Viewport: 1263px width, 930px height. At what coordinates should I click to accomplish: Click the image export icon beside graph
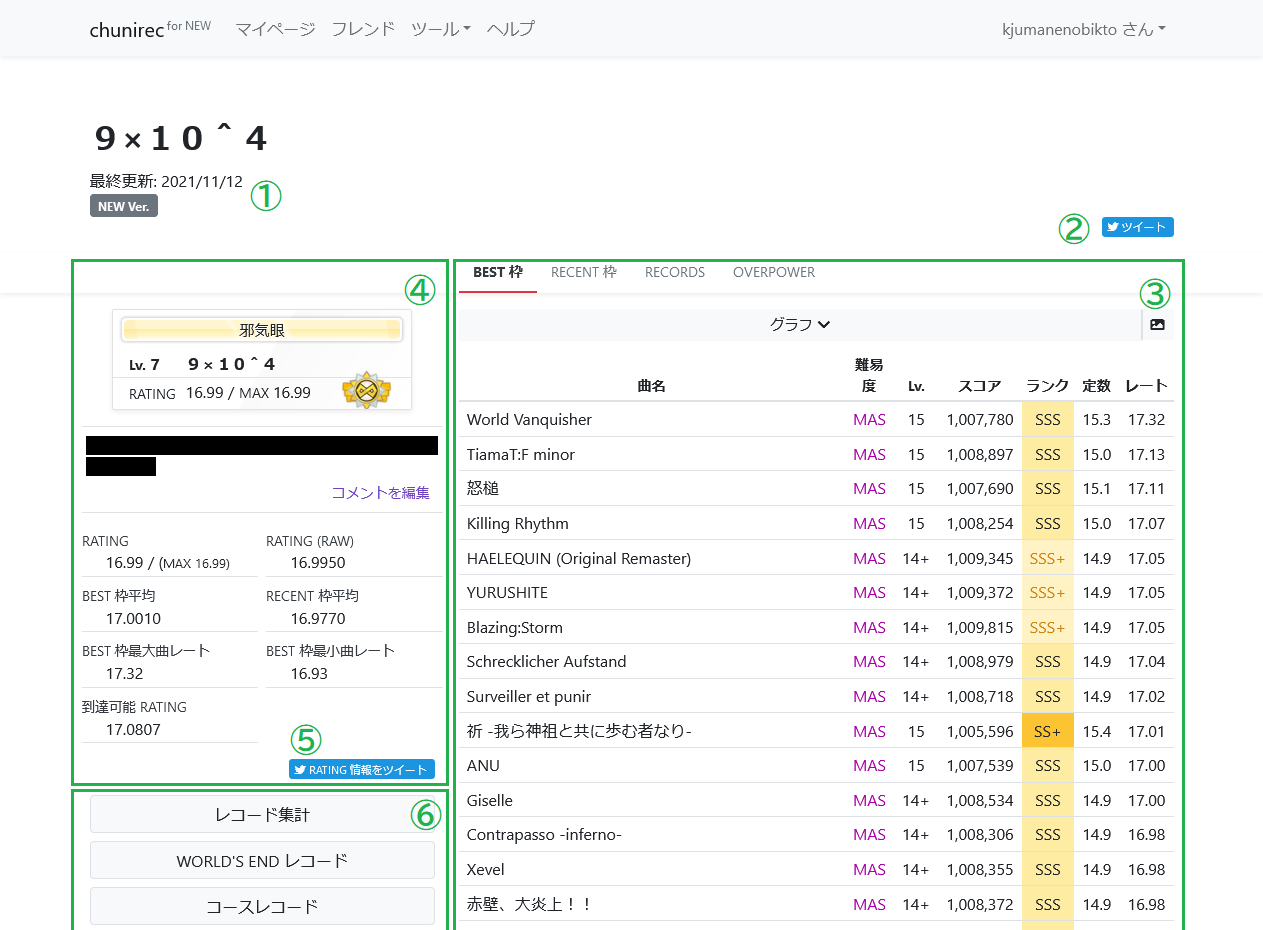[1157, 325]
